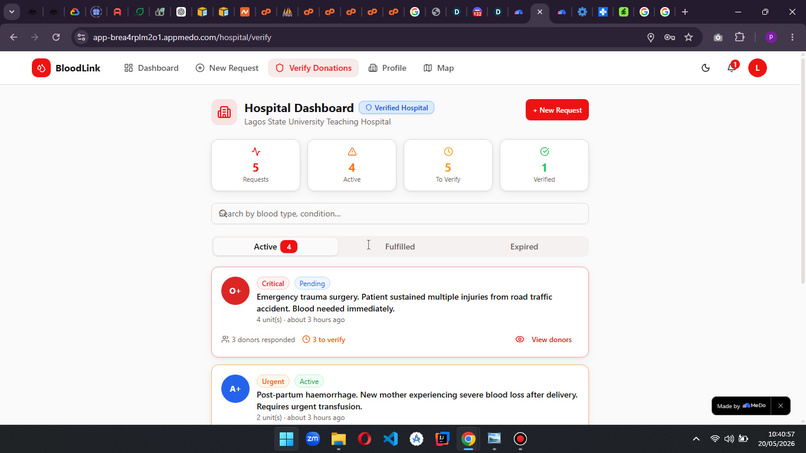Screen dimensions: 806x453
Task: Click 3 to verify link
Action: coord(324,339)
